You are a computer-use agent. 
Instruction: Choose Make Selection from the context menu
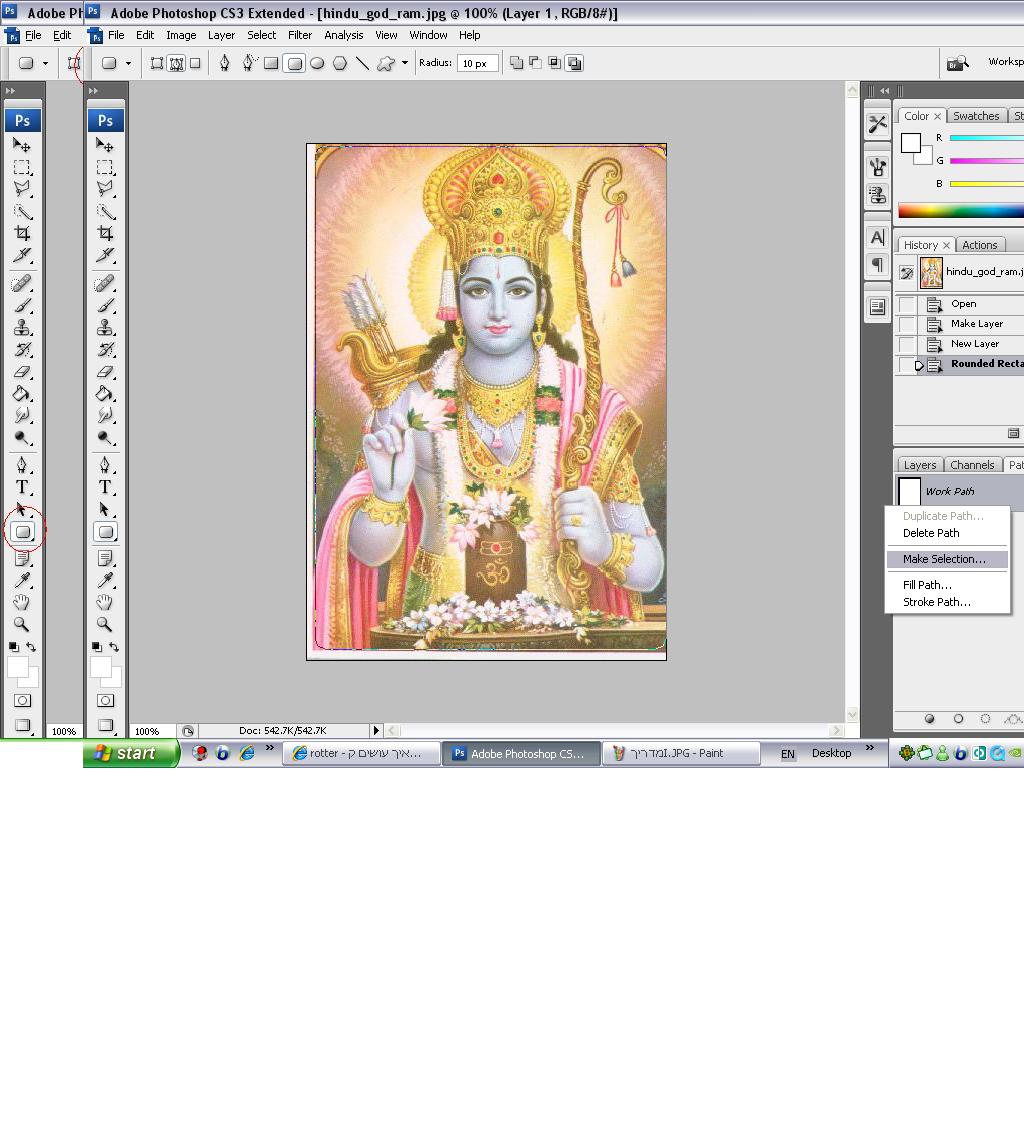pyautogui.click(x=943, y=559)
